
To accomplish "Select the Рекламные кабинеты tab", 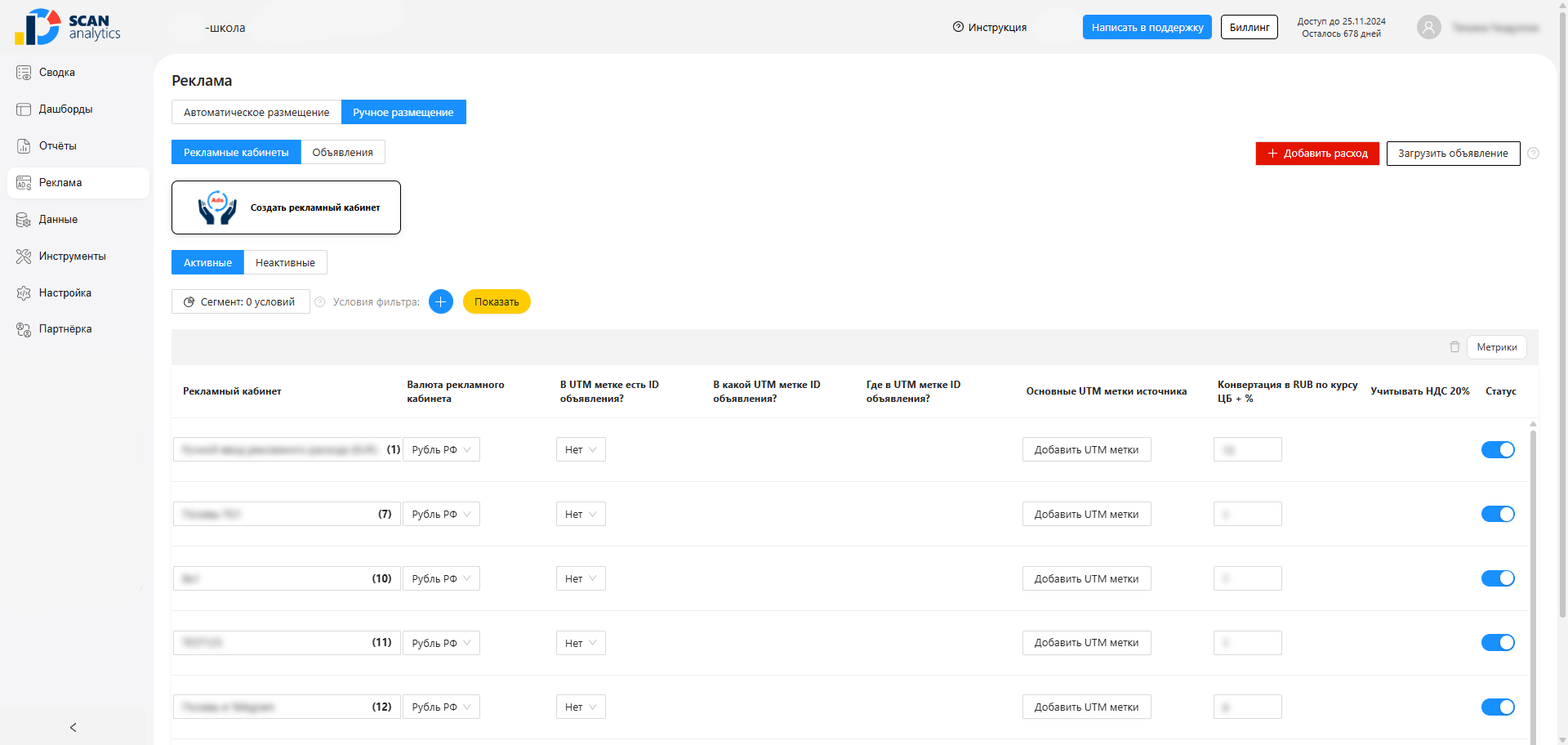I will point(236,152).
